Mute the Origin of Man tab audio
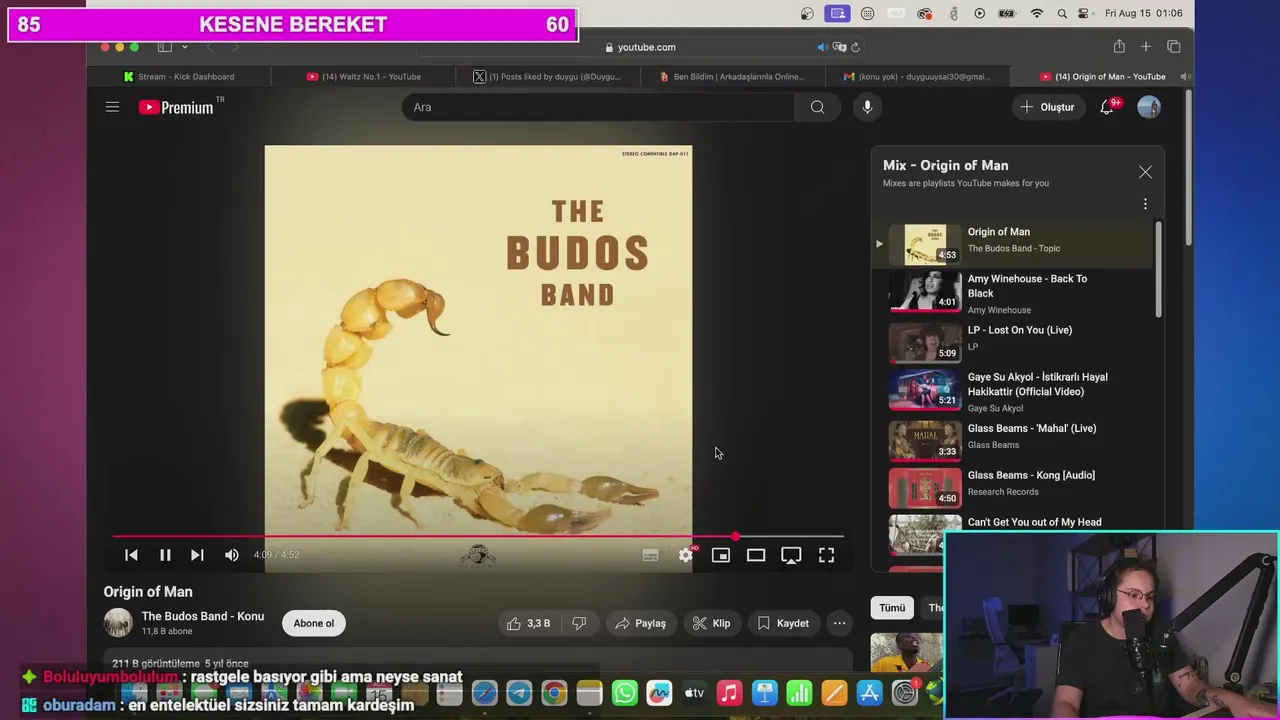This screenshot has height=720, width=1280. [1185, 76]
